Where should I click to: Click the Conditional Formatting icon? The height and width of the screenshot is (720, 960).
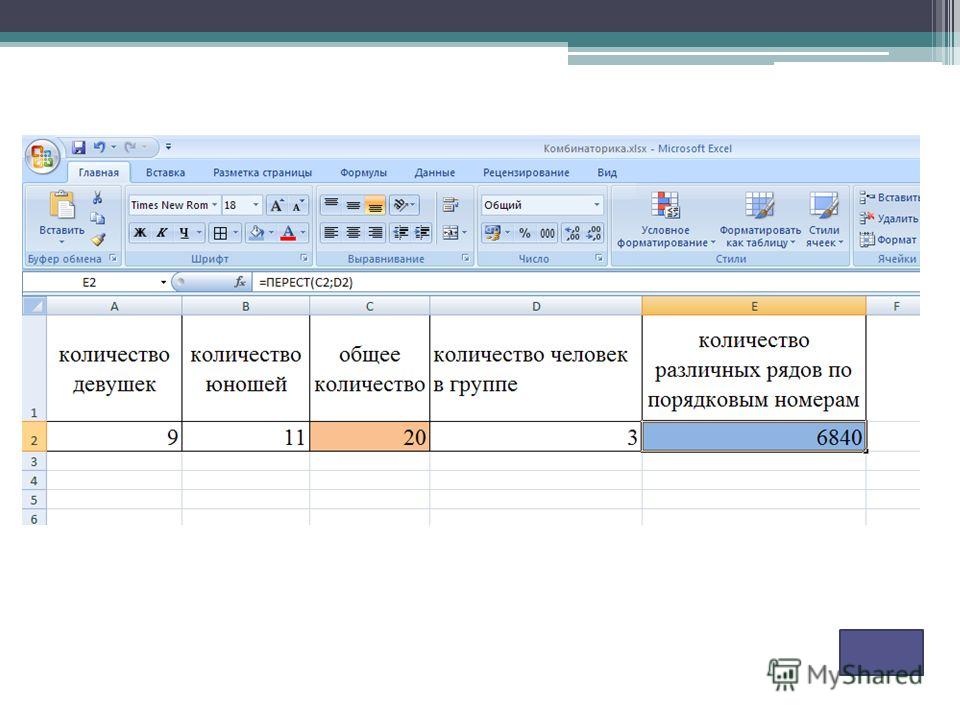666,219
